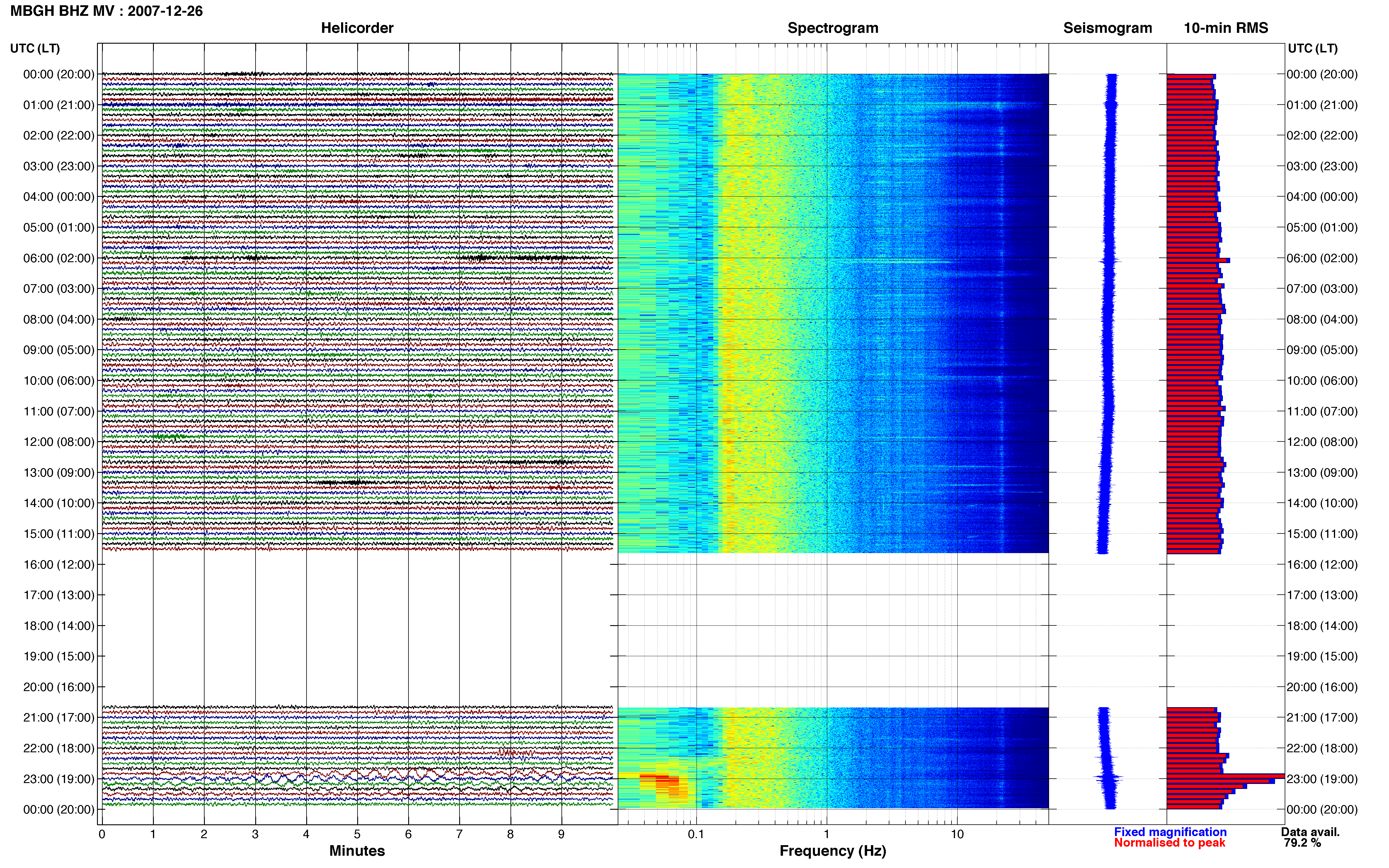1389x868 pixels.
Task: Click RMS-side time label '22:00 (18:00)'
Action: click(x=1322, y=748)
